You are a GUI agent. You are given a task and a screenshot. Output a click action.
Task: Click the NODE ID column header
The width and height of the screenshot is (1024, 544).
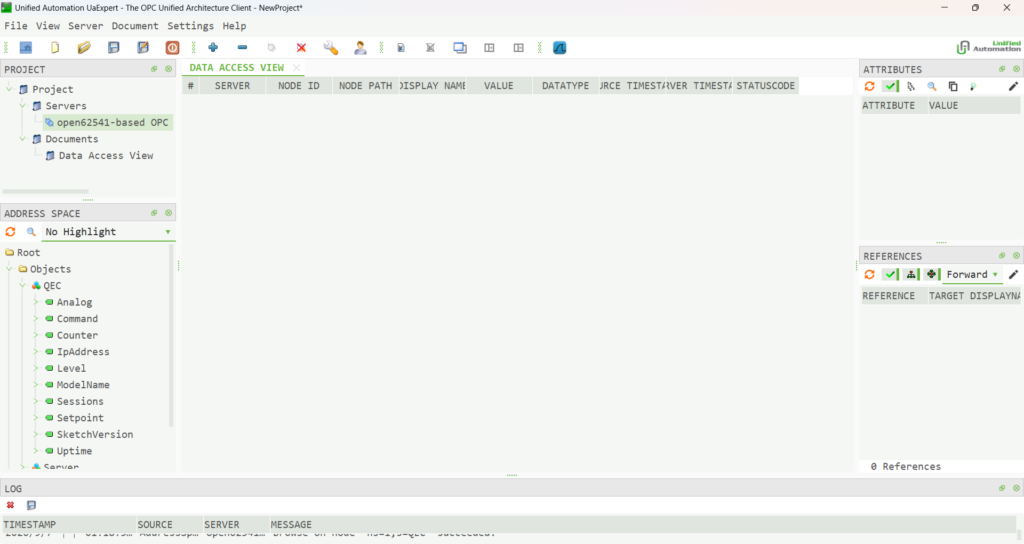coord(298,86)
